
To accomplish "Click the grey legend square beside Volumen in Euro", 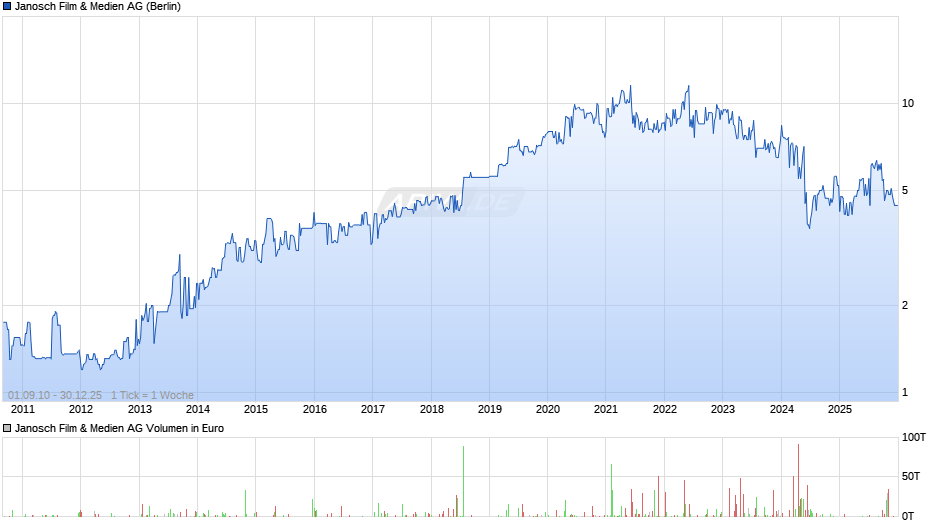I will pyautogui.click(x=7, y=428).
